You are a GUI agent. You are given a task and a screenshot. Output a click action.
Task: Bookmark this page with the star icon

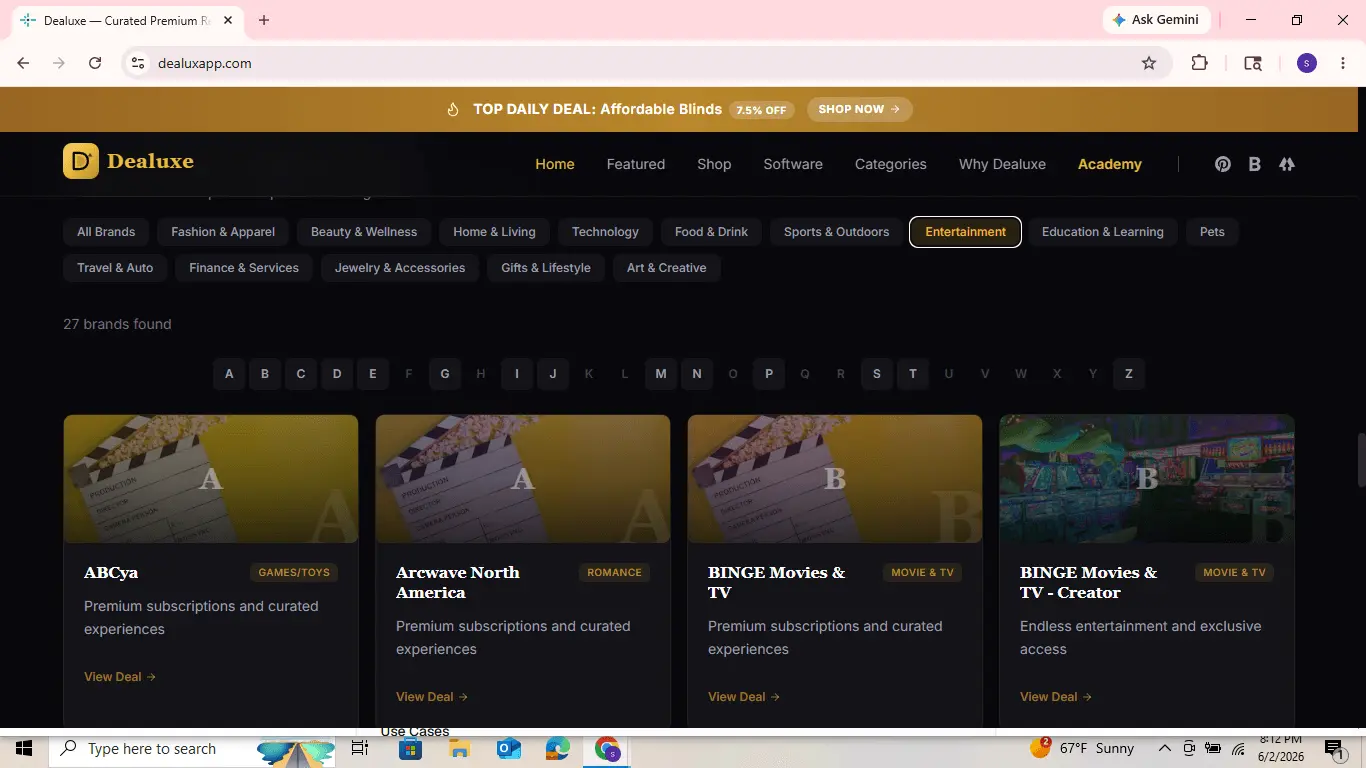point(1149,63)
